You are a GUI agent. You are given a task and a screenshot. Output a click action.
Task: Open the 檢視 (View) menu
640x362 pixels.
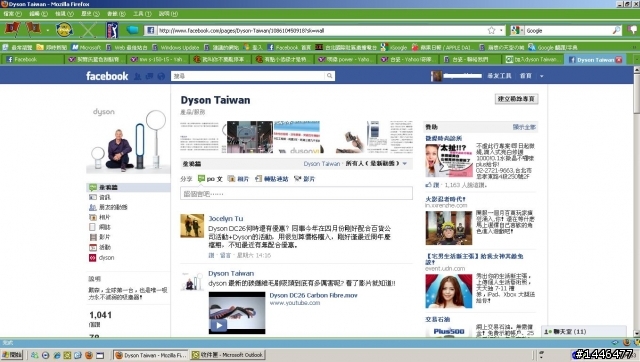coord(64,13)
